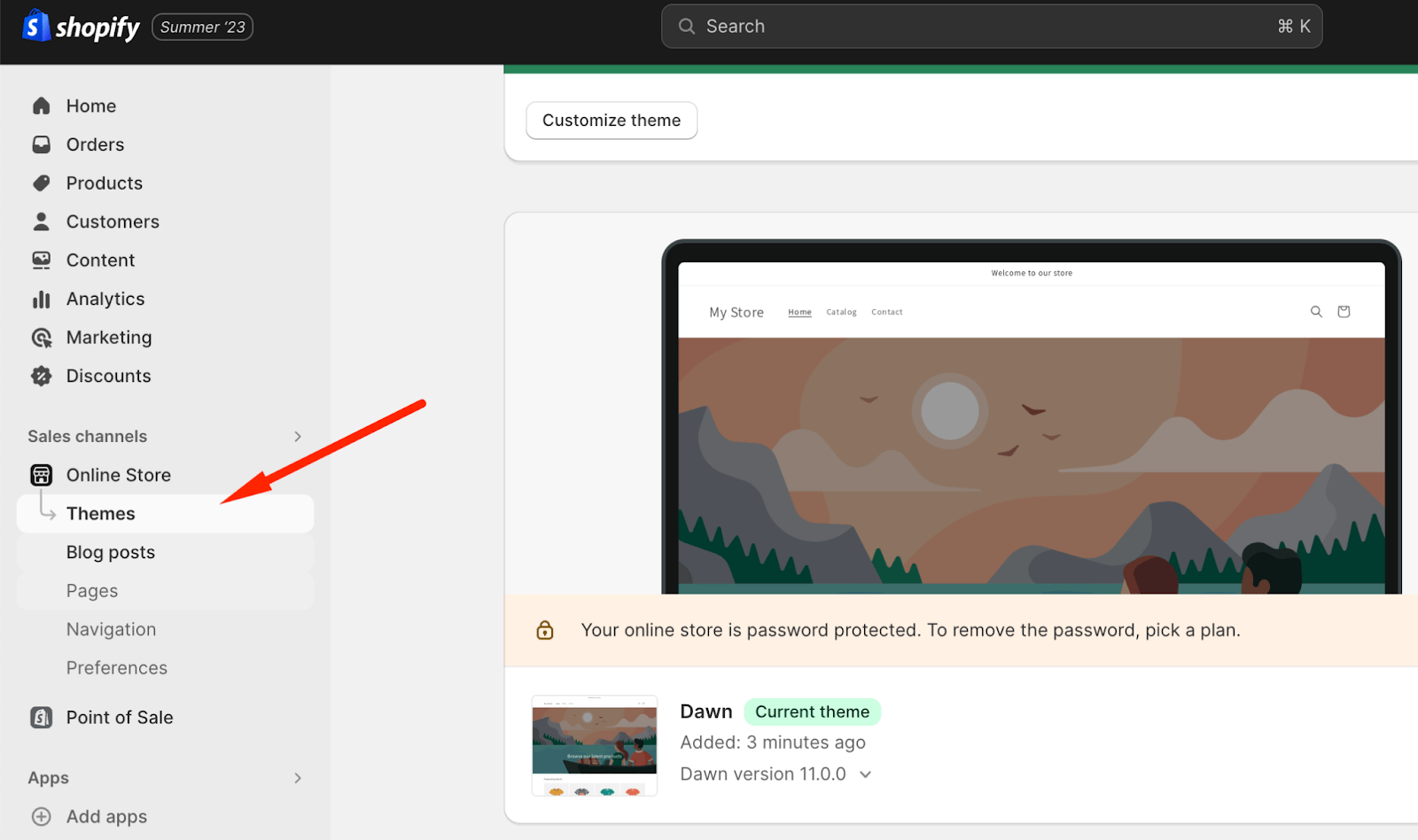1418x840 pixels.
Task: Select the Products icon
Action: (42, 183)
